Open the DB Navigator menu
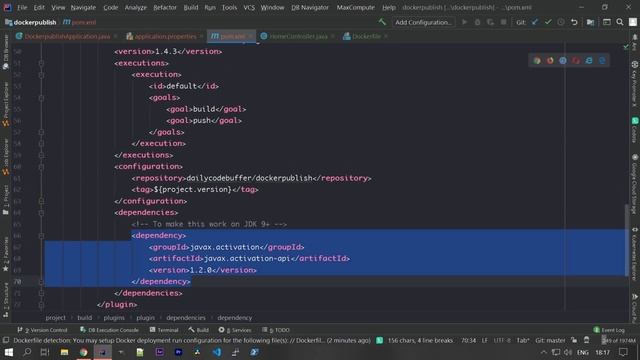Viewport: 640px width, 360px height. point(310,7)
